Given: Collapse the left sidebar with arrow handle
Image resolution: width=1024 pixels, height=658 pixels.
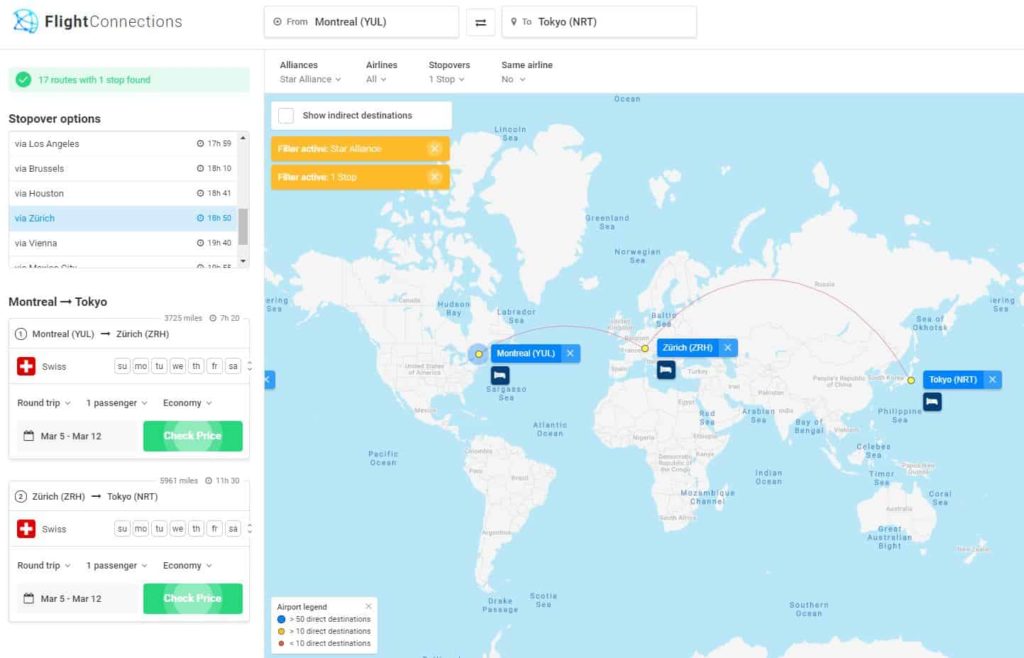Looking at the screenshot, I should click(269, 380).
